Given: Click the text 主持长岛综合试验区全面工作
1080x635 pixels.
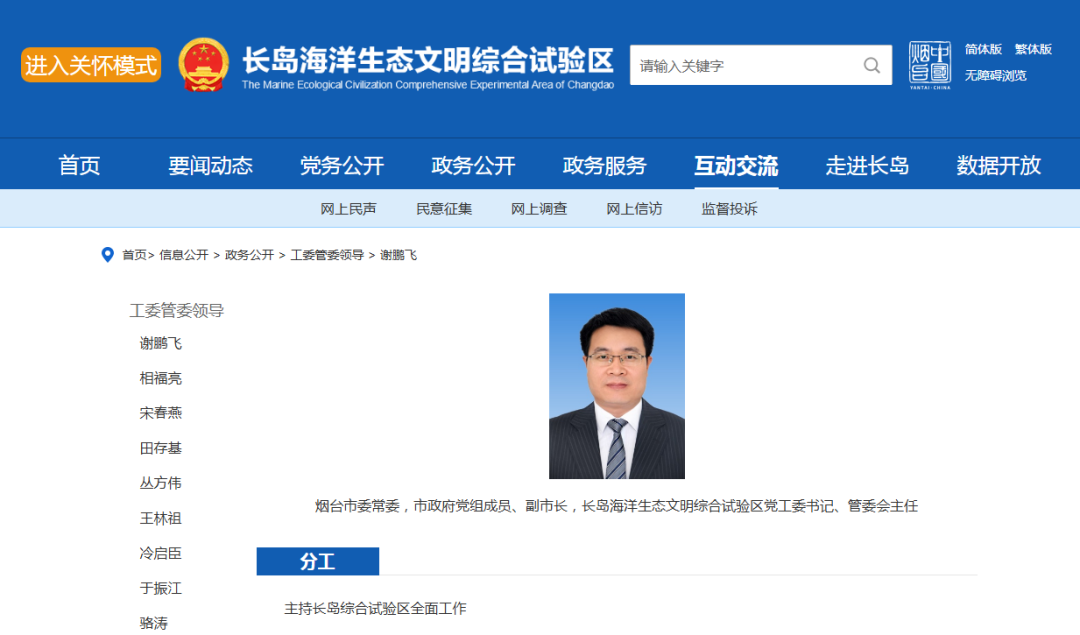Looking at the screenshot, I should tap(375, 608).
